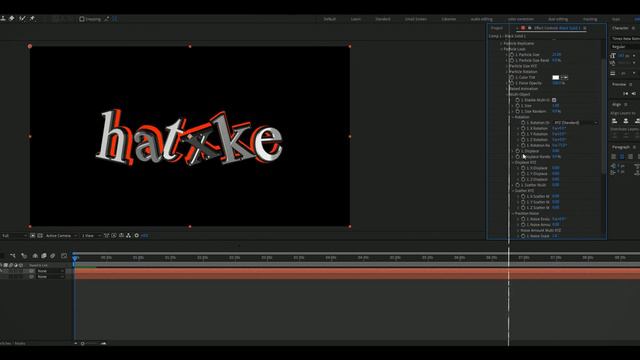Toggle stopwatch for 1. Scatter Multi
This screenshot has width=640, height=360.
click(517, 185)
